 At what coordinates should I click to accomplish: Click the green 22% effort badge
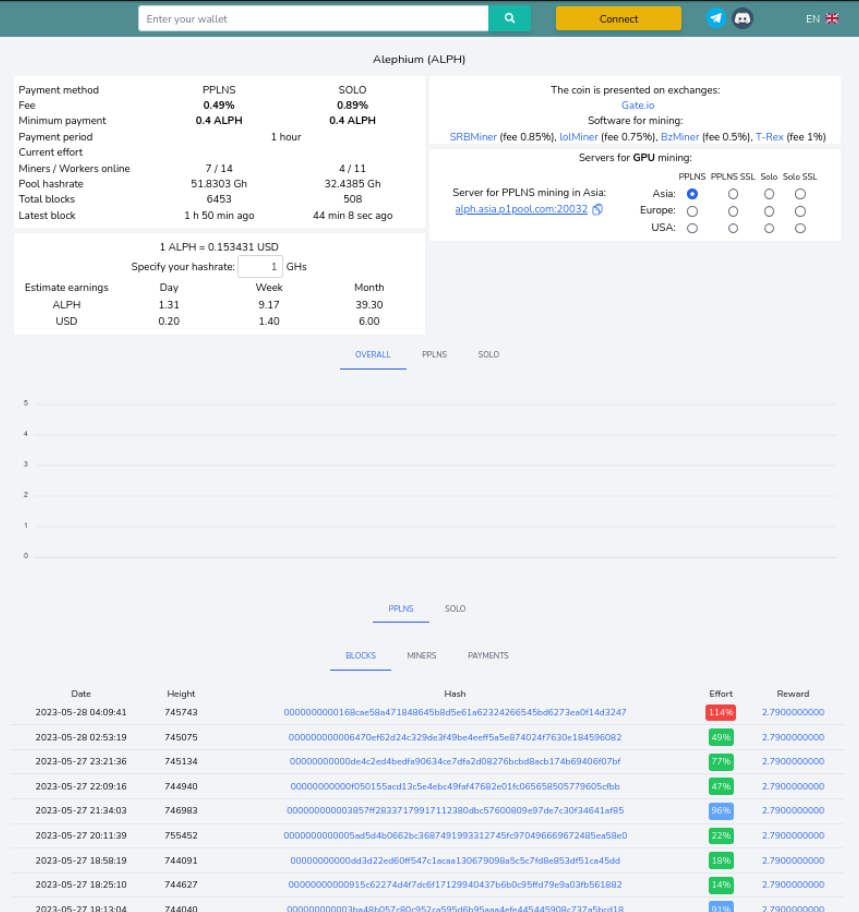coord(721,836)
